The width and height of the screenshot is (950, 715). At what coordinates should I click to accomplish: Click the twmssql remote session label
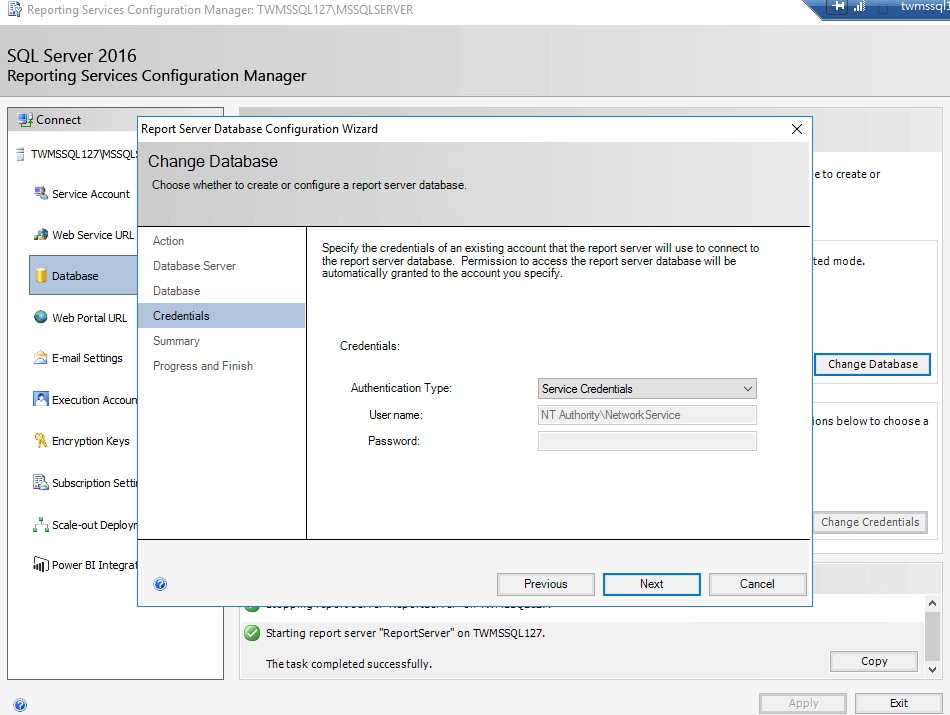925,7
